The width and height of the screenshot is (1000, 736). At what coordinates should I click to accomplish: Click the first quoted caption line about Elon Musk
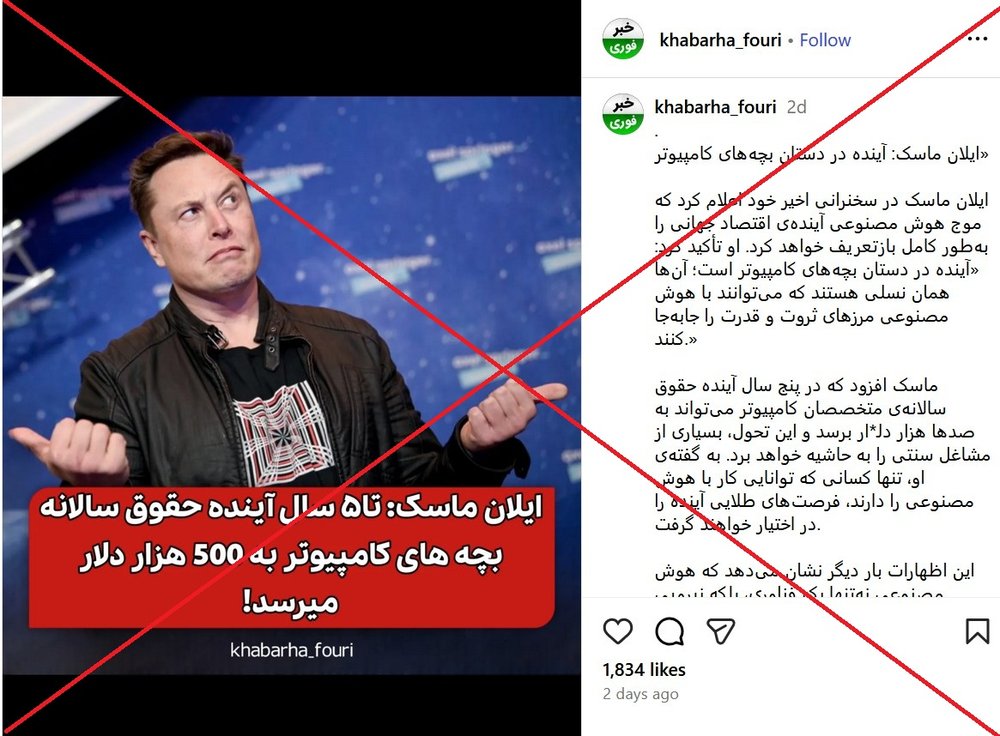click(821, 154)
